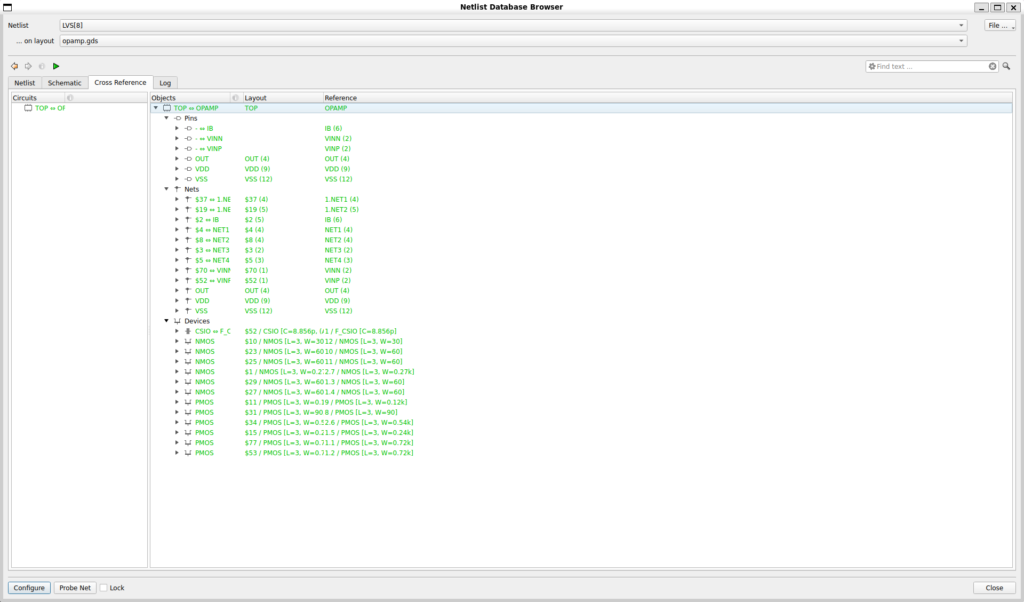Screen dimensions: 1024x602
Task: Collapse the Pins tree group
Action: (x=167, y=118)
